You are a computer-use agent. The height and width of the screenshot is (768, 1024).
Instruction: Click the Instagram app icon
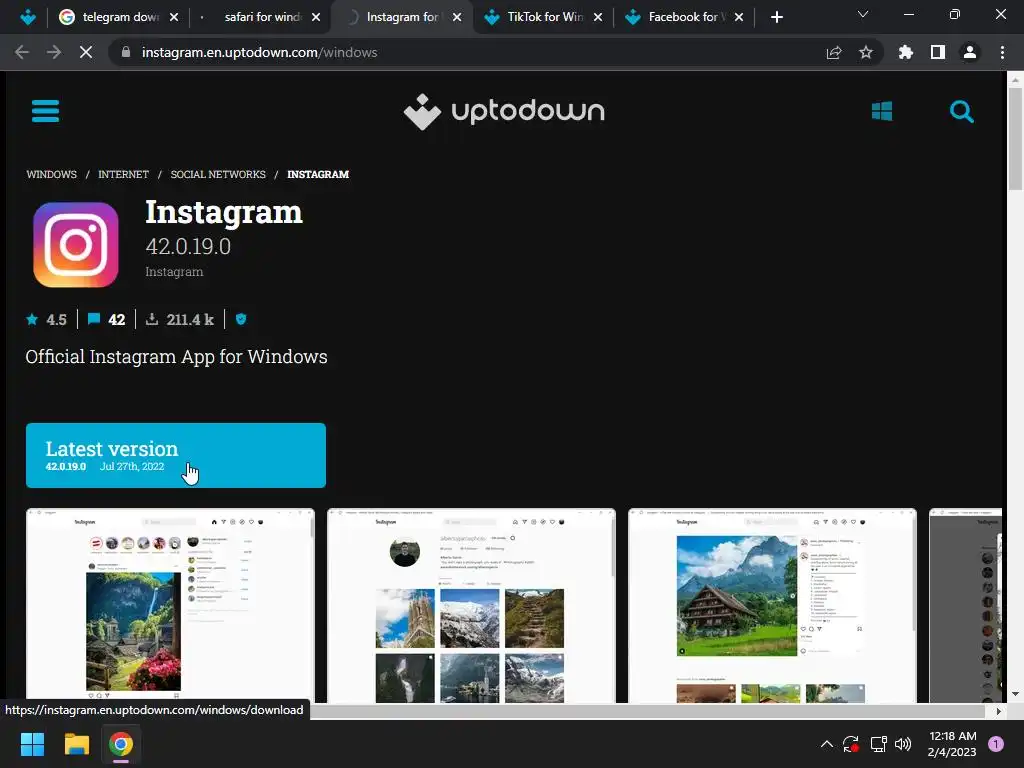click(x=76, y=245)
